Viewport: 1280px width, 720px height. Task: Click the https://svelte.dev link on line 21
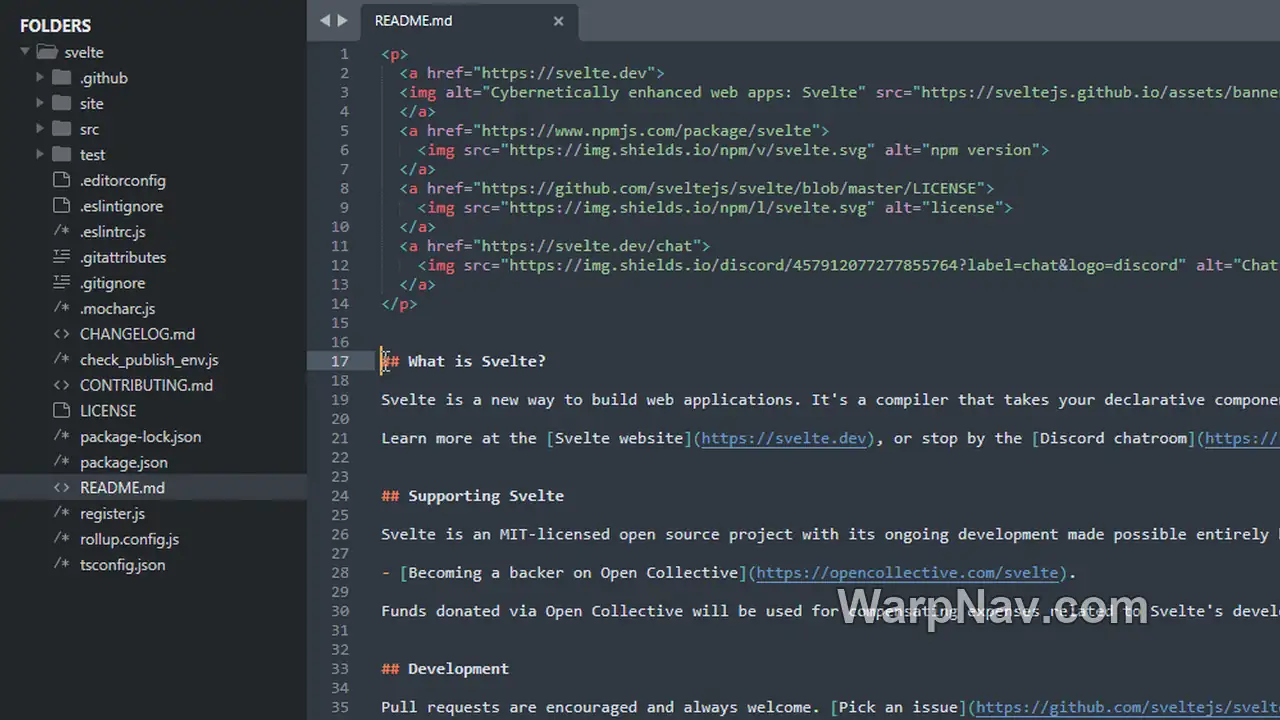(x=784, y=438)
